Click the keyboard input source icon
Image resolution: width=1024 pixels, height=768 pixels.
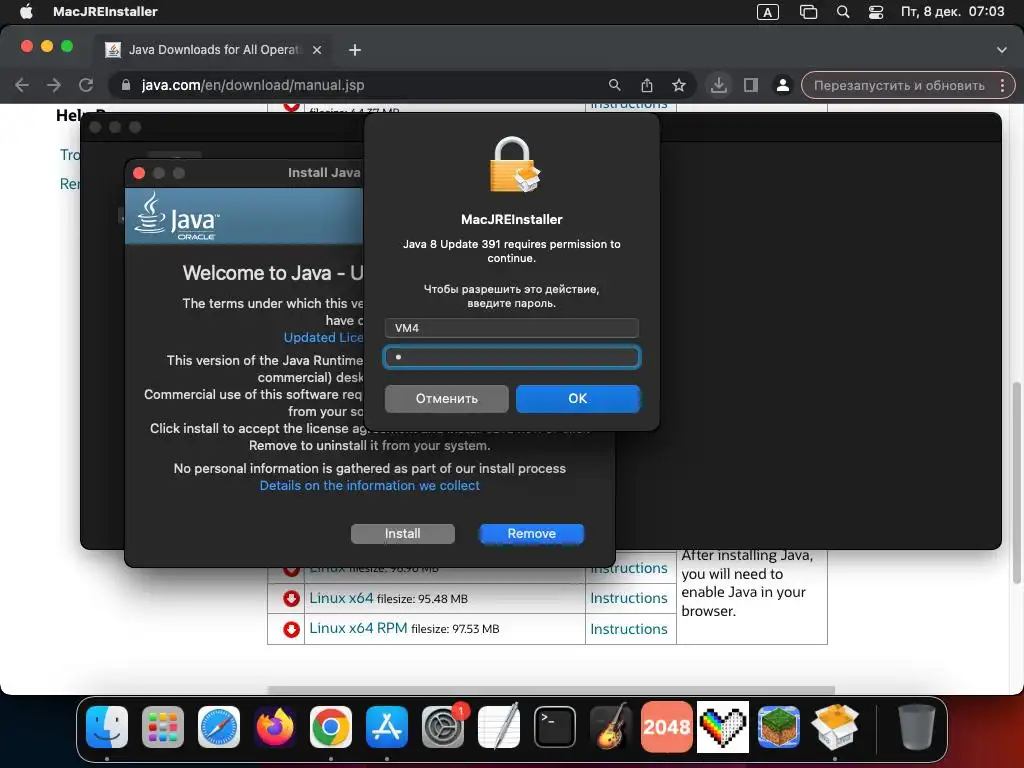coord(767,12)
